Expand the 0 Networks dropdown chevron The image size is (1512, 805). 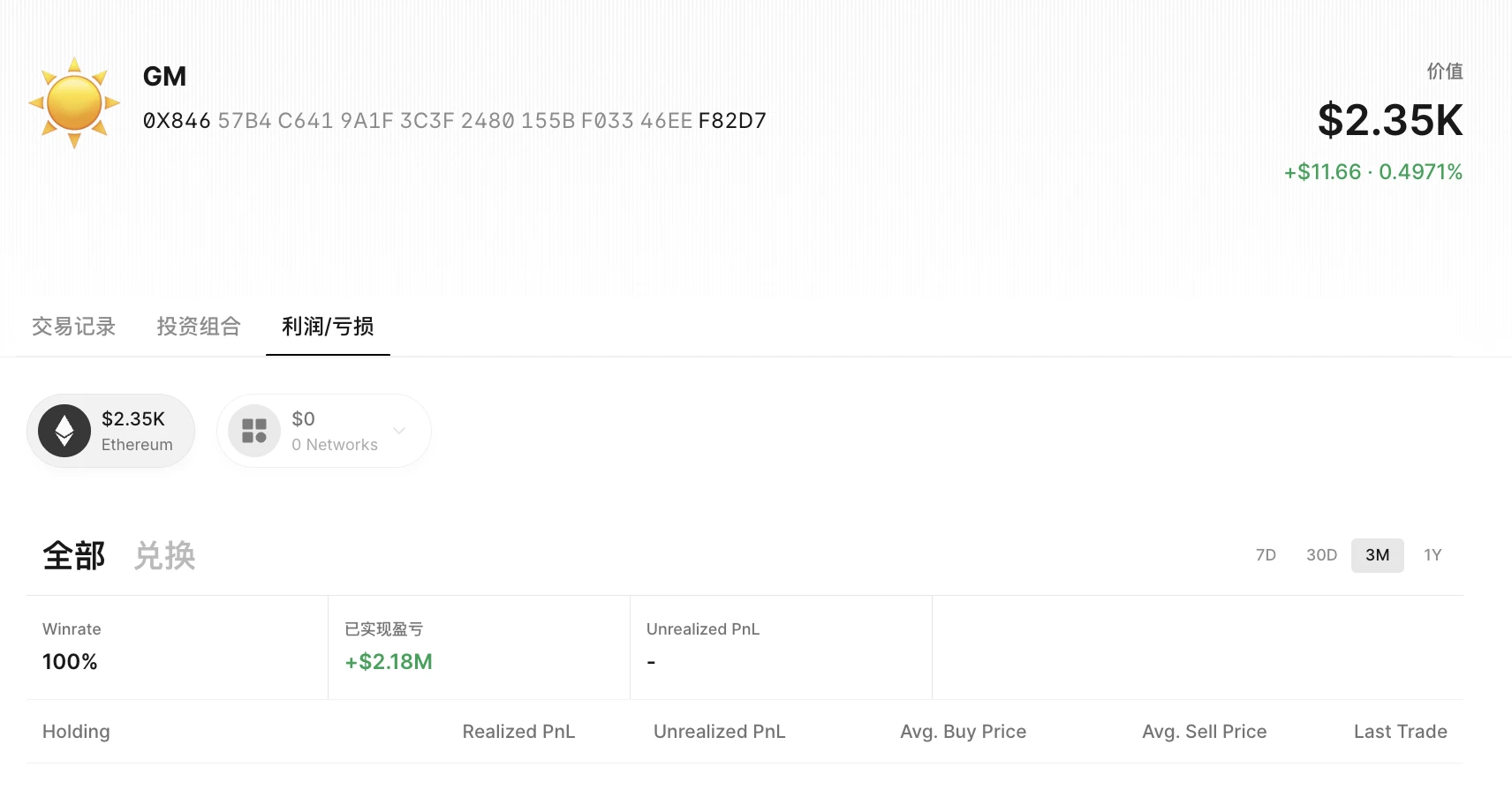coord(399,431)
